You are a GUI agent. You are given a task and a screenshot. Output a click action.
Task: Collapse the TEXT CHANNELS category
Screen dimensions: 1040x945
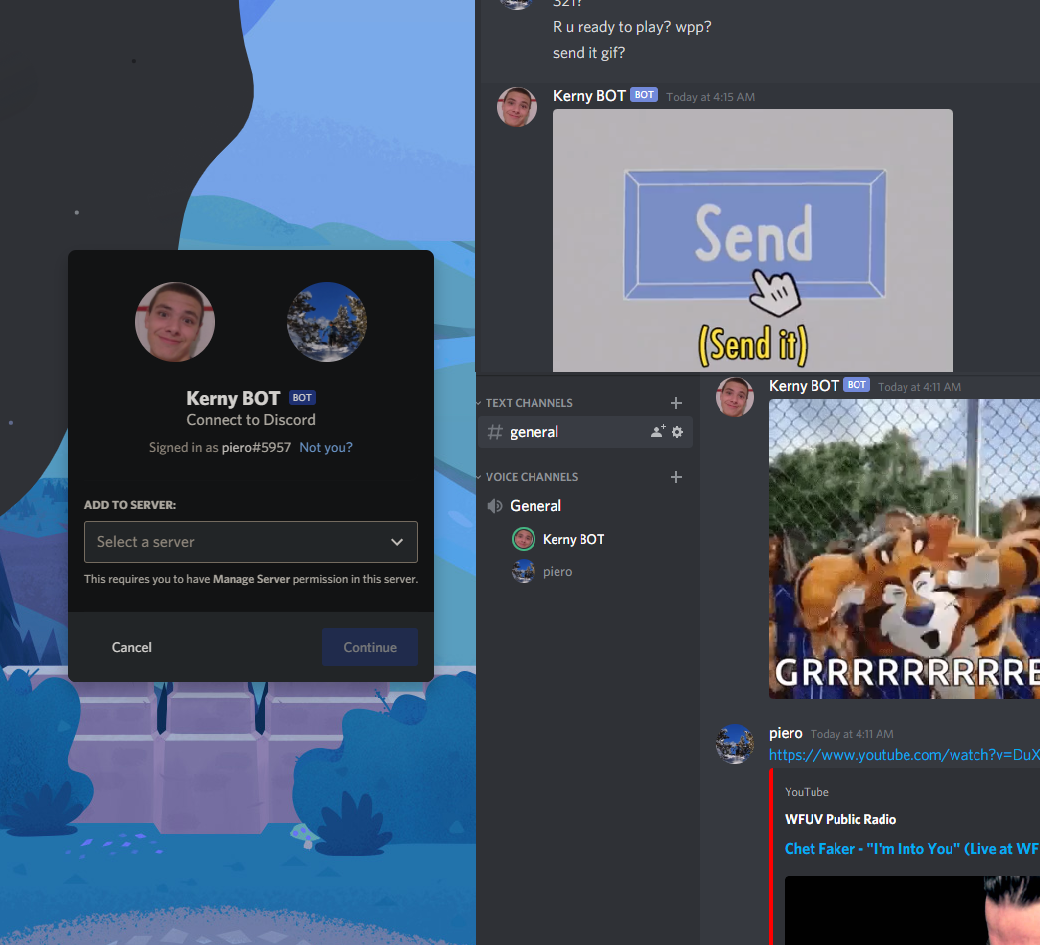pyautogui.click(x=528, y=403)
